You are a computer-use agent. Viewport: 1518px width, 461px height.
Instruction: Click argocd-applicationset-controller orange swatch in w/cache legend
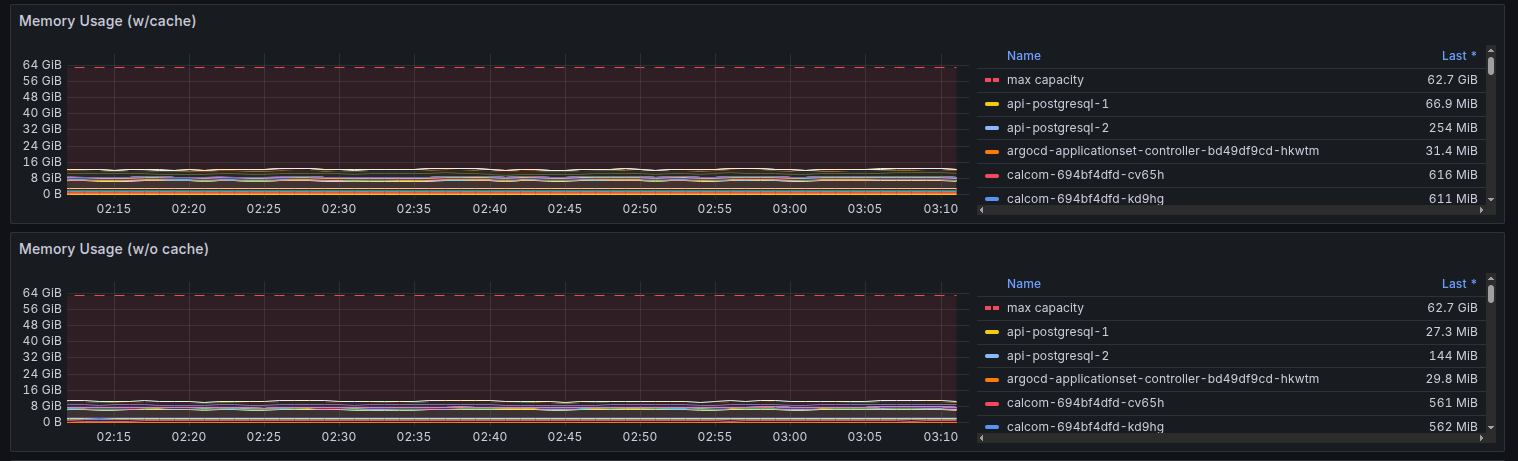tap(992, 152)
